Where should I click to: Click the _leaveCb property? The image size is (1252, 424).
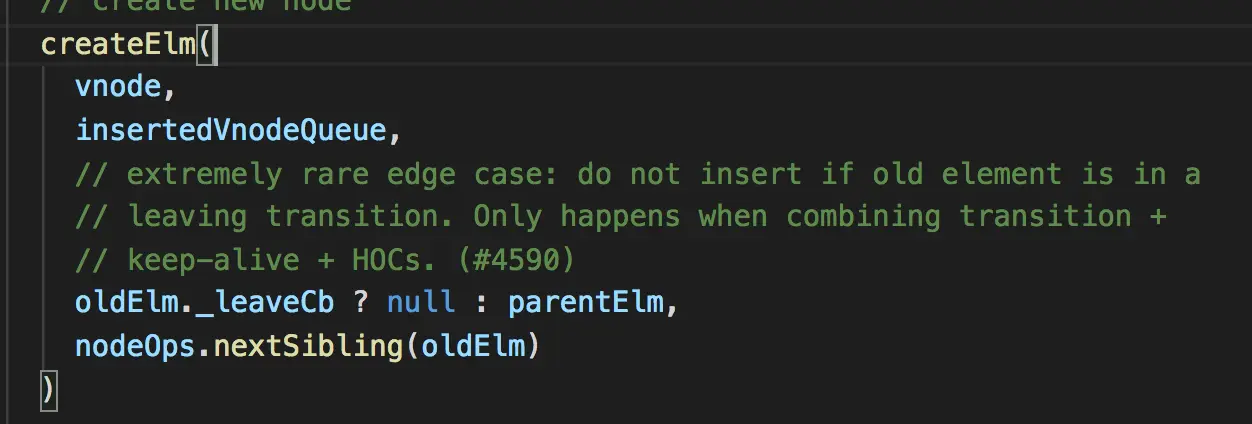(265, 303)
